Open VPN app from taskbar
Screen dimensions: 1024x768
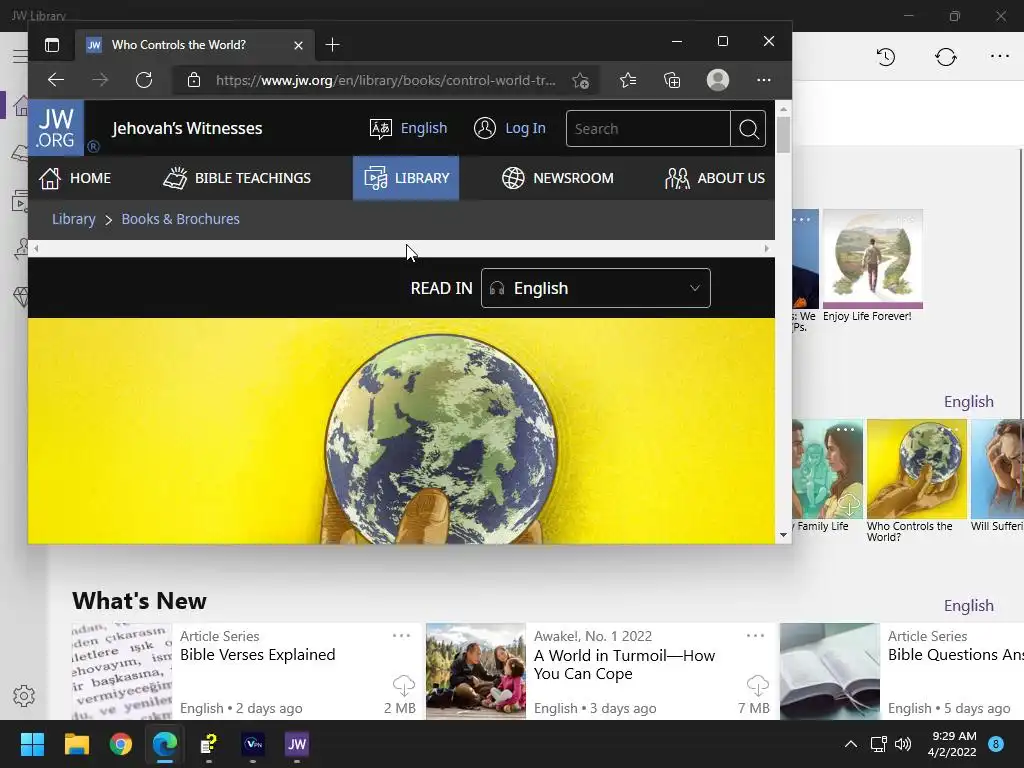(x=253, y=744)
